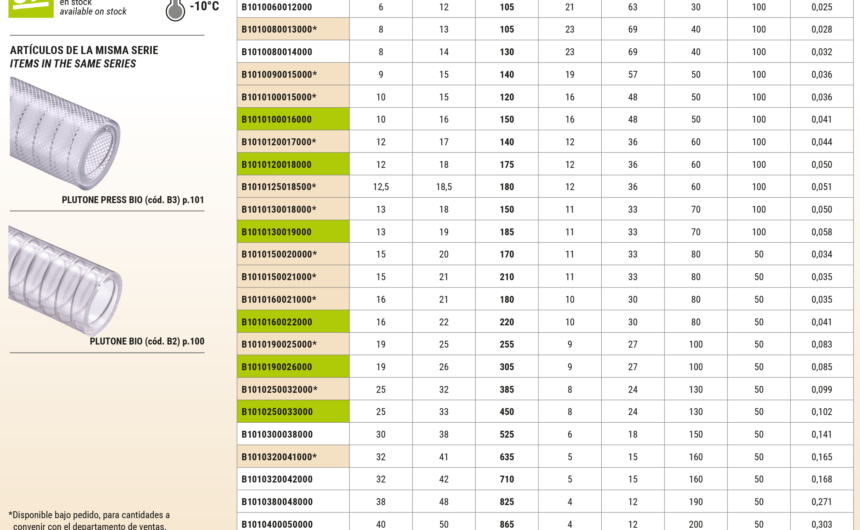Select product code B1010190026000
Viewport: 860px width, 530px height.
(x=276, y=367)
